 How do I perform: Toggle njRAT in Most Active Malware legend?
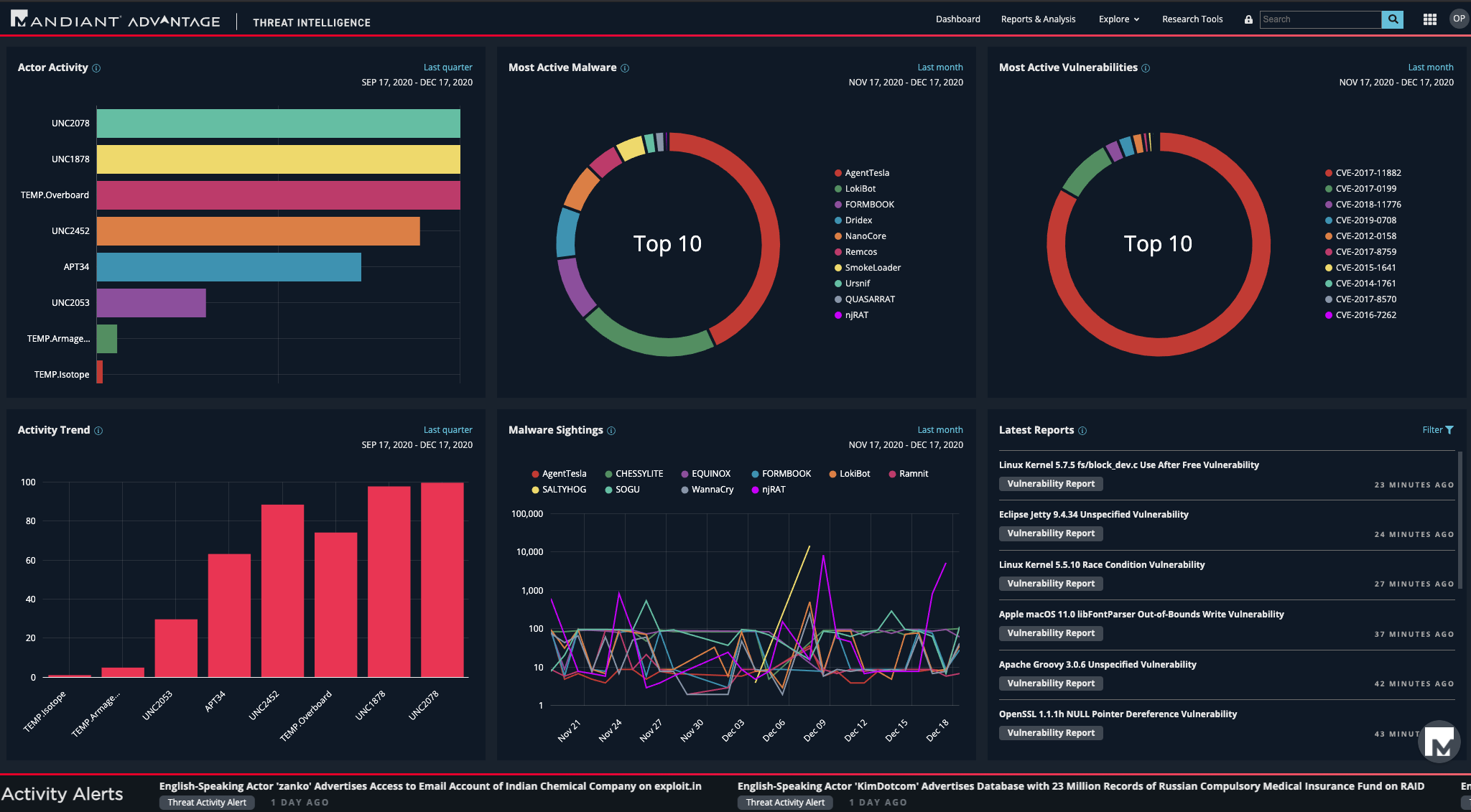851,315
